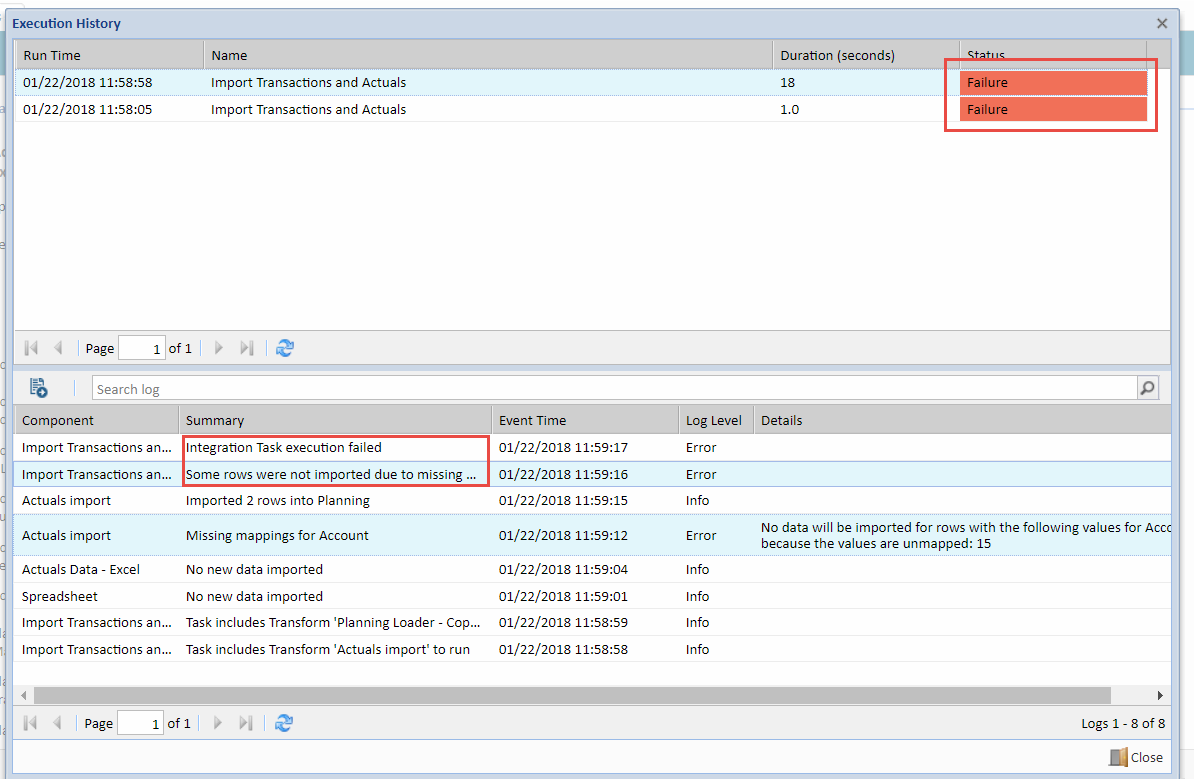The image size is (1194, 779).
Task: Click event time 01/22/2018 11:59:17
Action: (x=563, y=447)
